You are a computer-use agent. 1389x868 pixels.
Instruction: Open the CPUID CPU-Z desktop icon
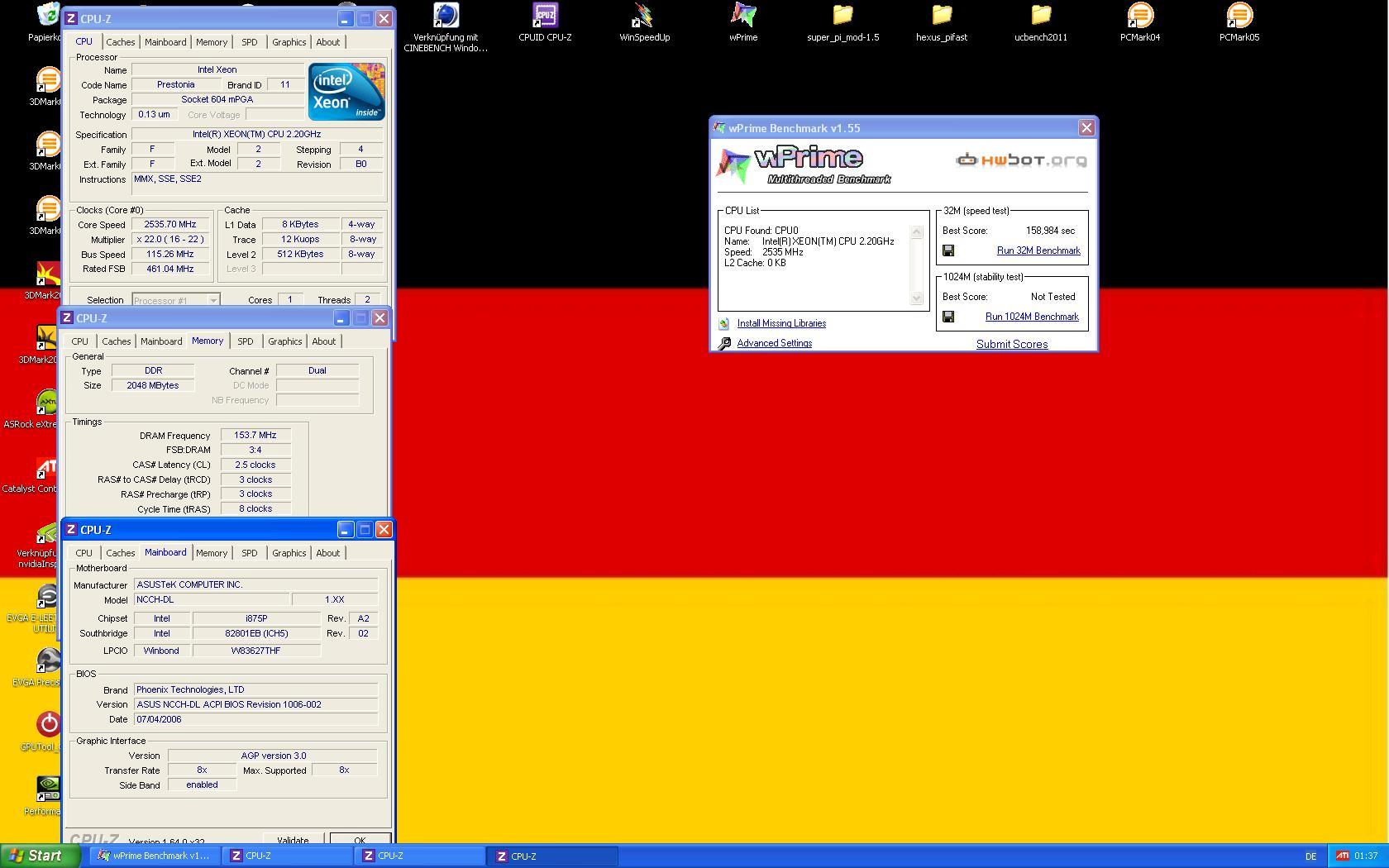click(x=545, y=15)
